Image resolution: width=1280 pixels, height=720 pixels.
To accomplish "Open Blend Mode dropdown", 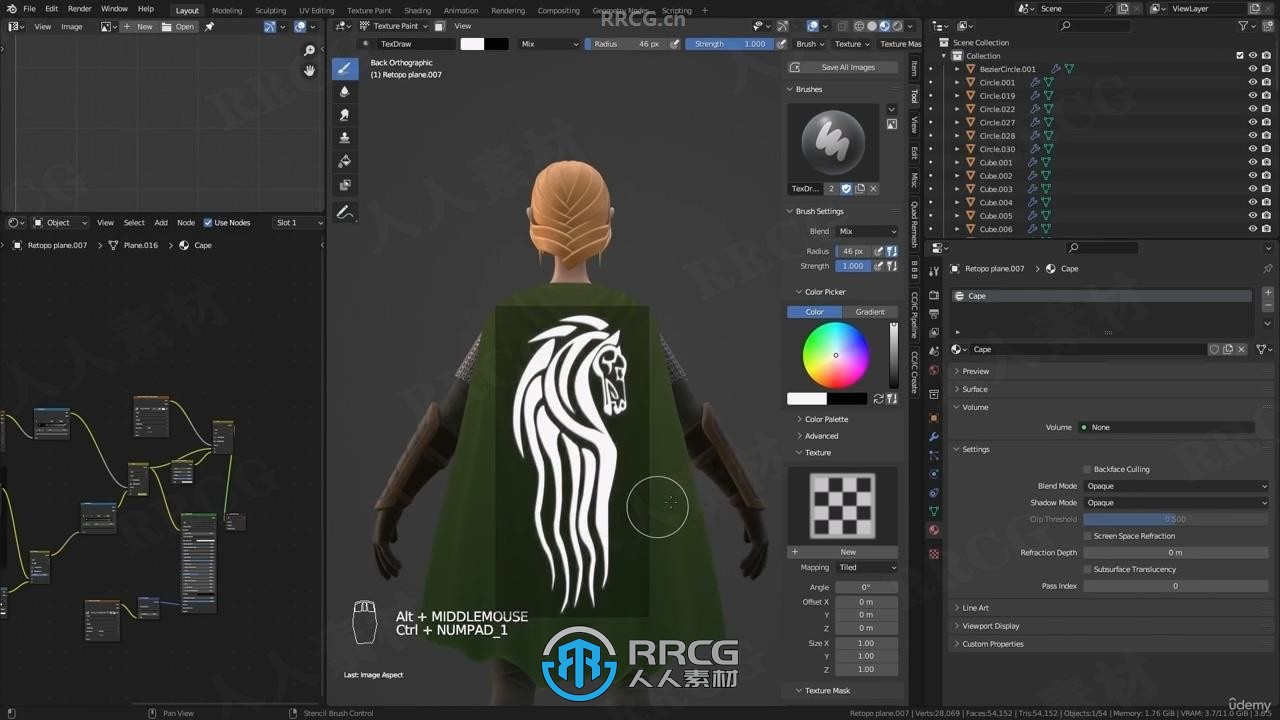I will point(1176,486).
